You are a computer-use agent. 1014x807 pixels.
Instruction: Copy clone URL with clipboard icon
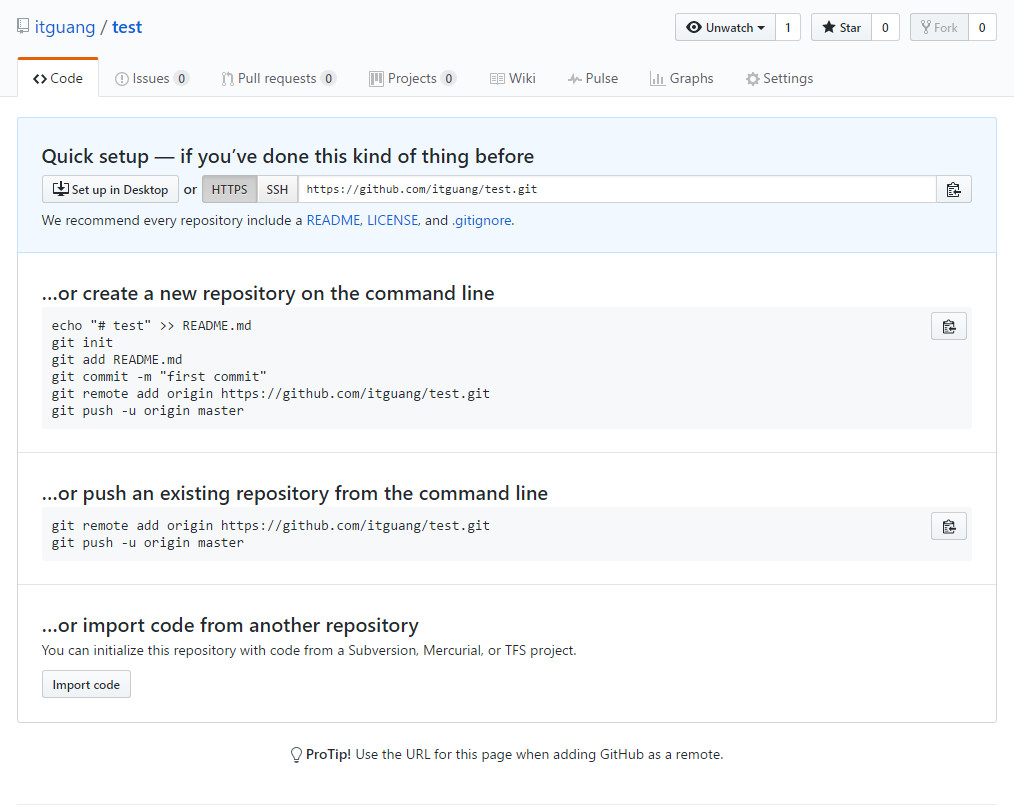coord(953,189)
